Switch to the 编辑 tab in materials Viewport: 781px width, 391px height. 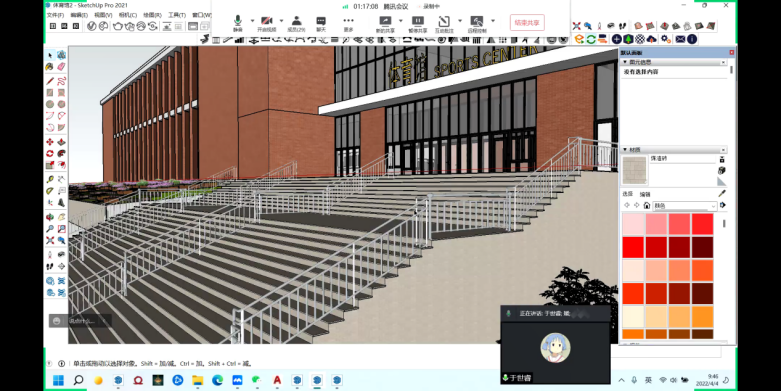645,194
